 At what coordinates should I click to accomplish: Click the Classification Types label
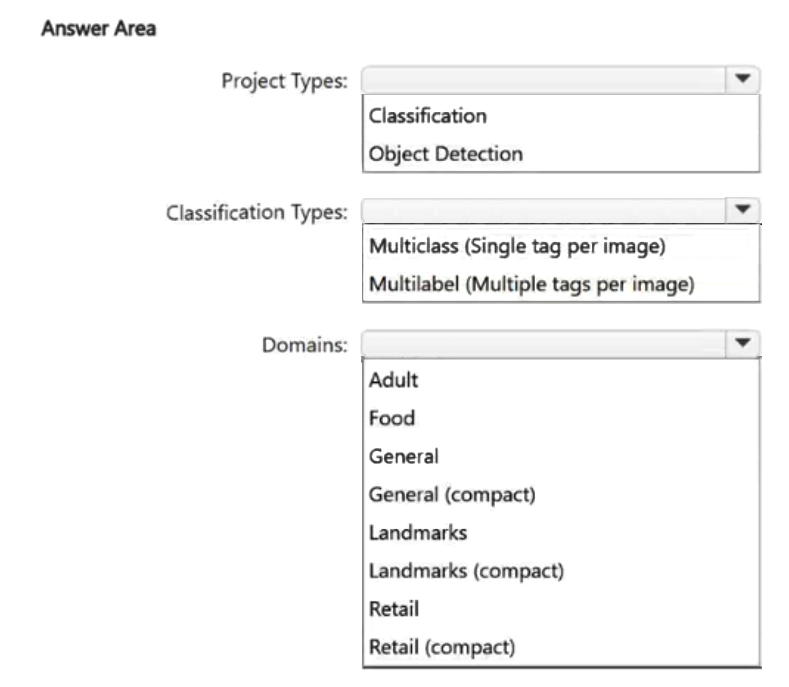point(257,213)
